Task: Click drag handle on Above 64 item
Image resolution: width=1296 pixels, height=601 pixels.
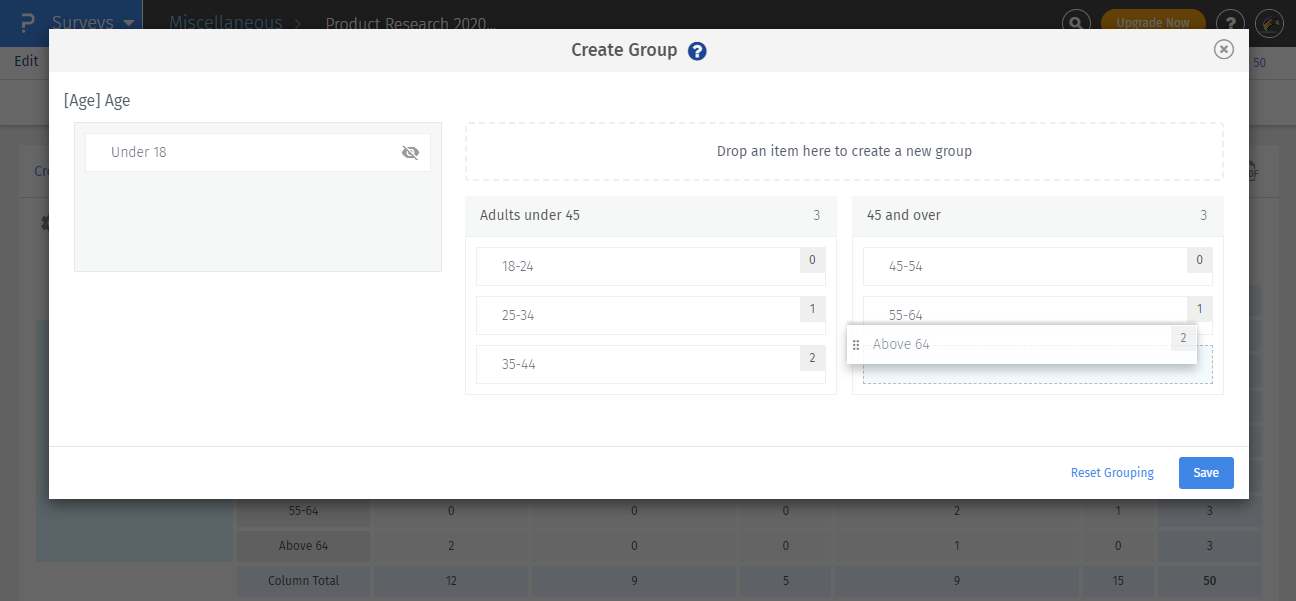Action: click(855, 344)
